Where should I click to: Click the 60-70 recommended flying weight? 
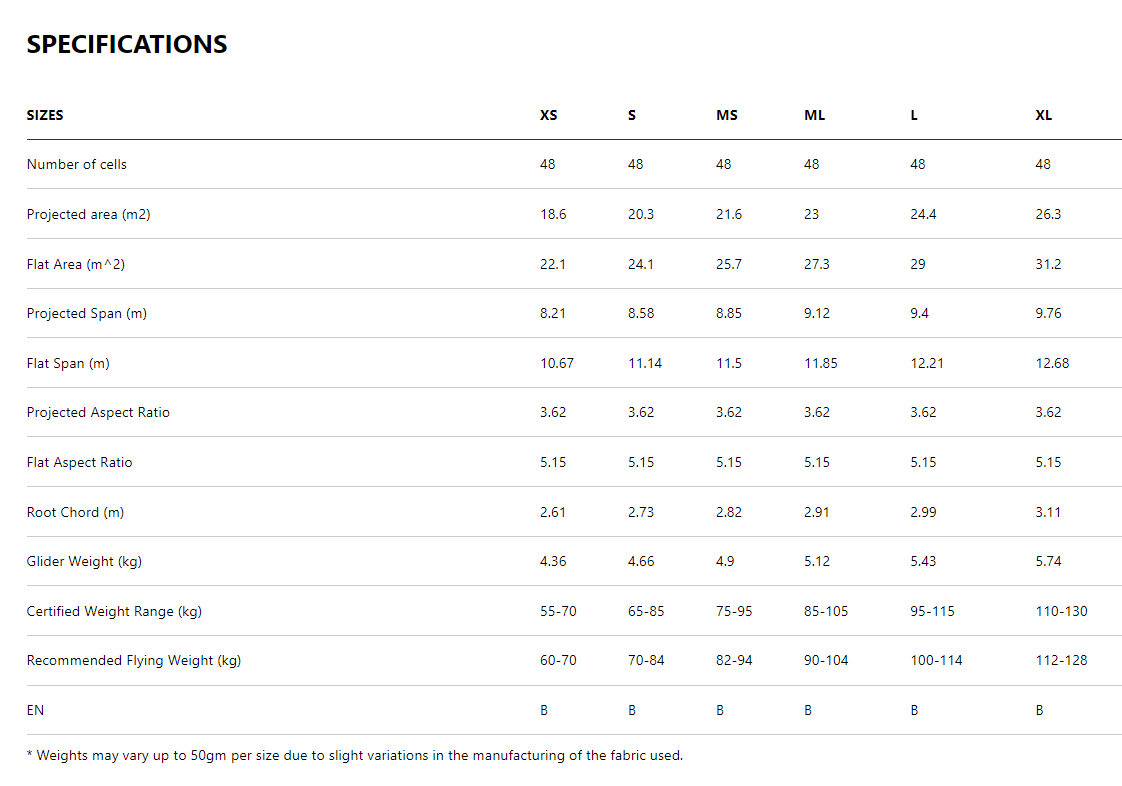[x=558, y=660]
